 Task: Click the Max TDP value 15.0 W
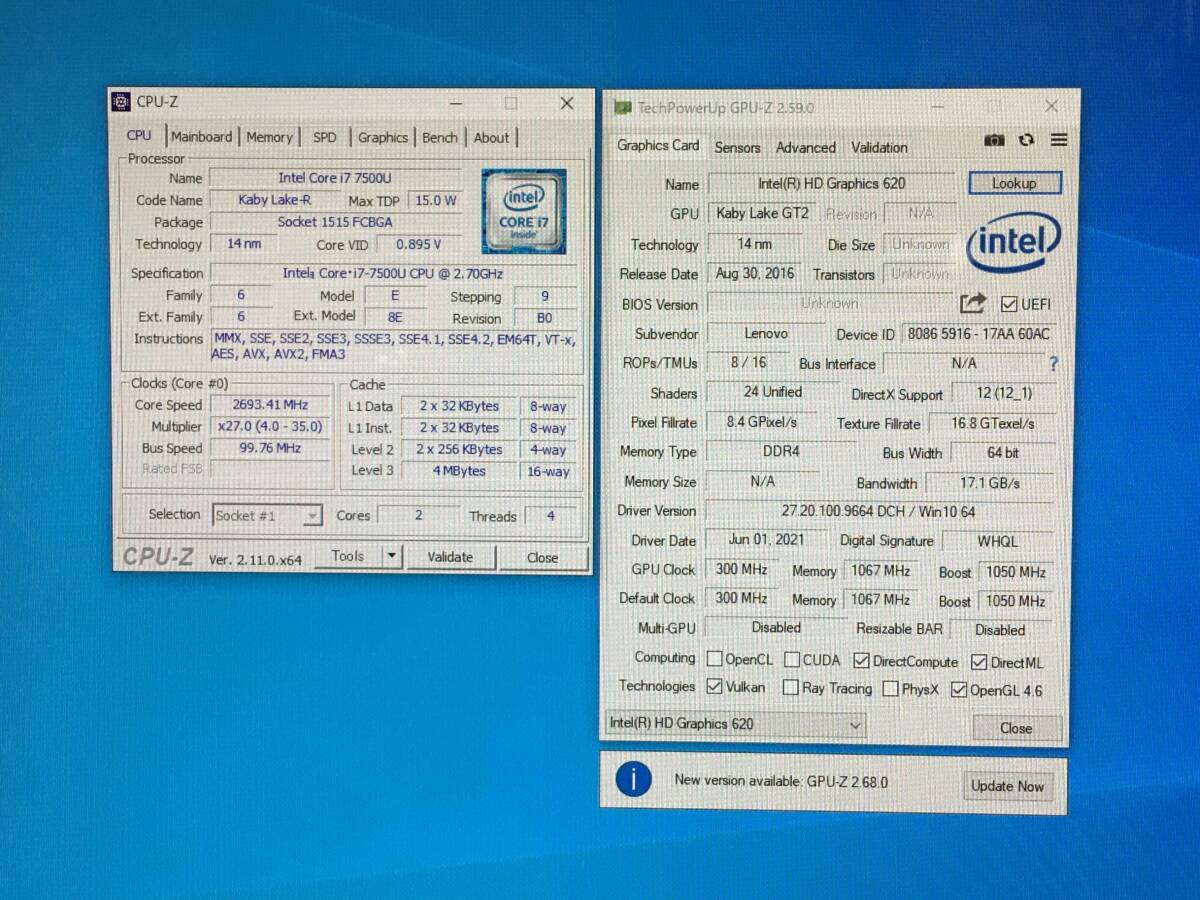(435, 200)
